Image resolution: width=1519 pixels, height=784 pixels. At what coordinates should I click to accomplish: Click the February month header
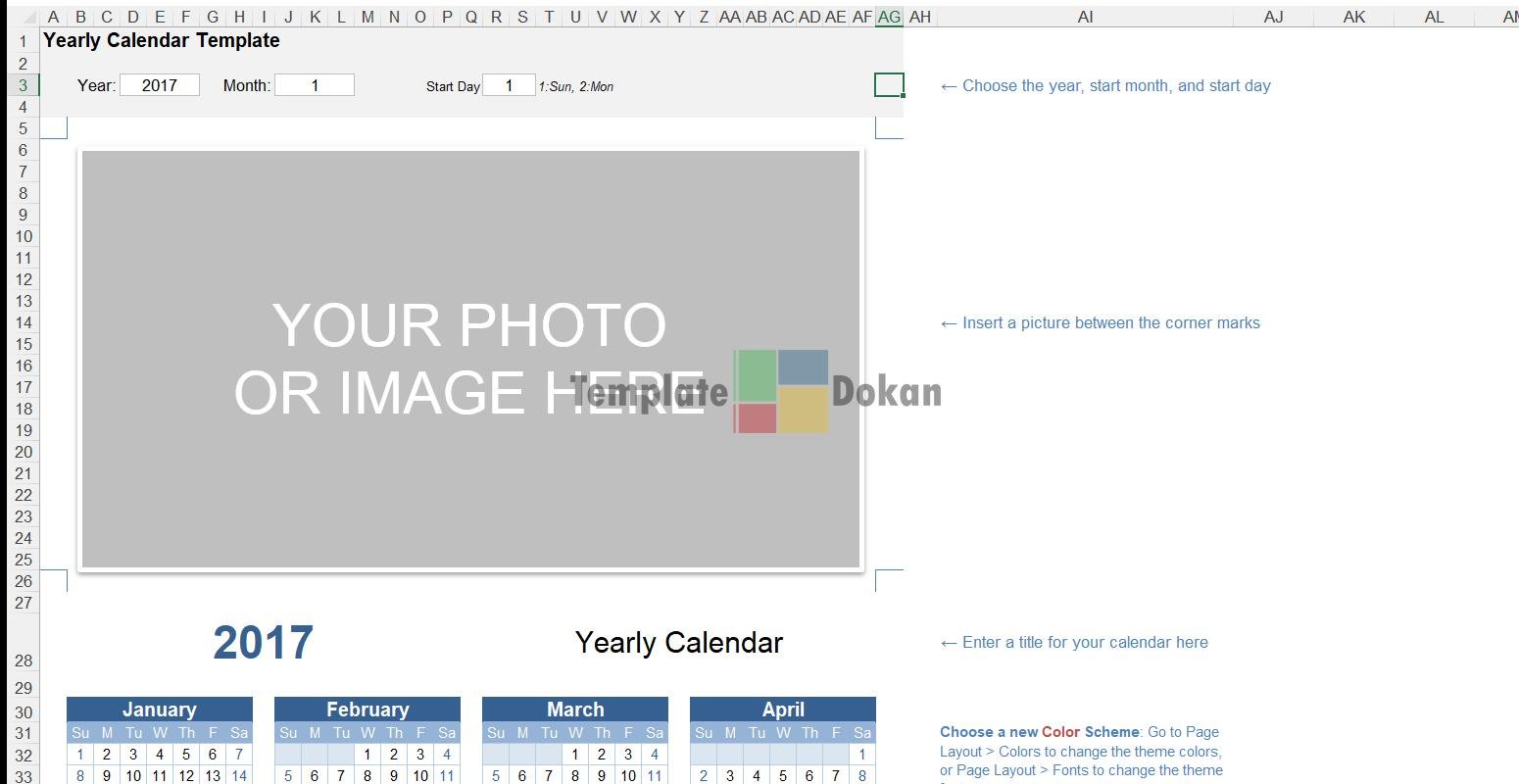click(x=367, y=710)
